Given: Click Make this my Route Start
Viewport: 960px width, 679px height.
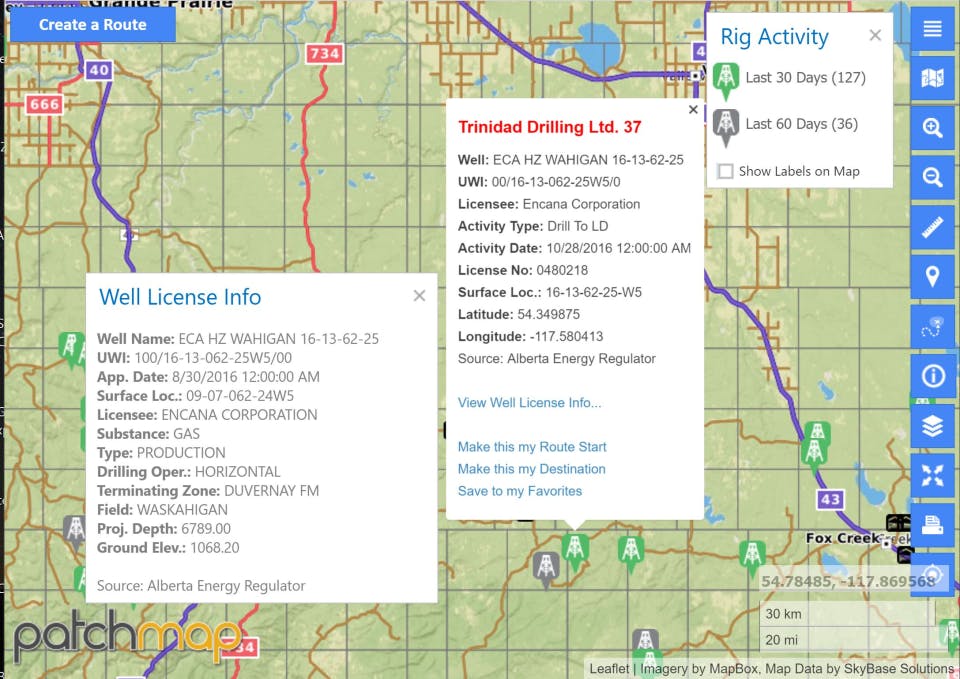Looking at the screenshot, I should click(x=532, y=446).
